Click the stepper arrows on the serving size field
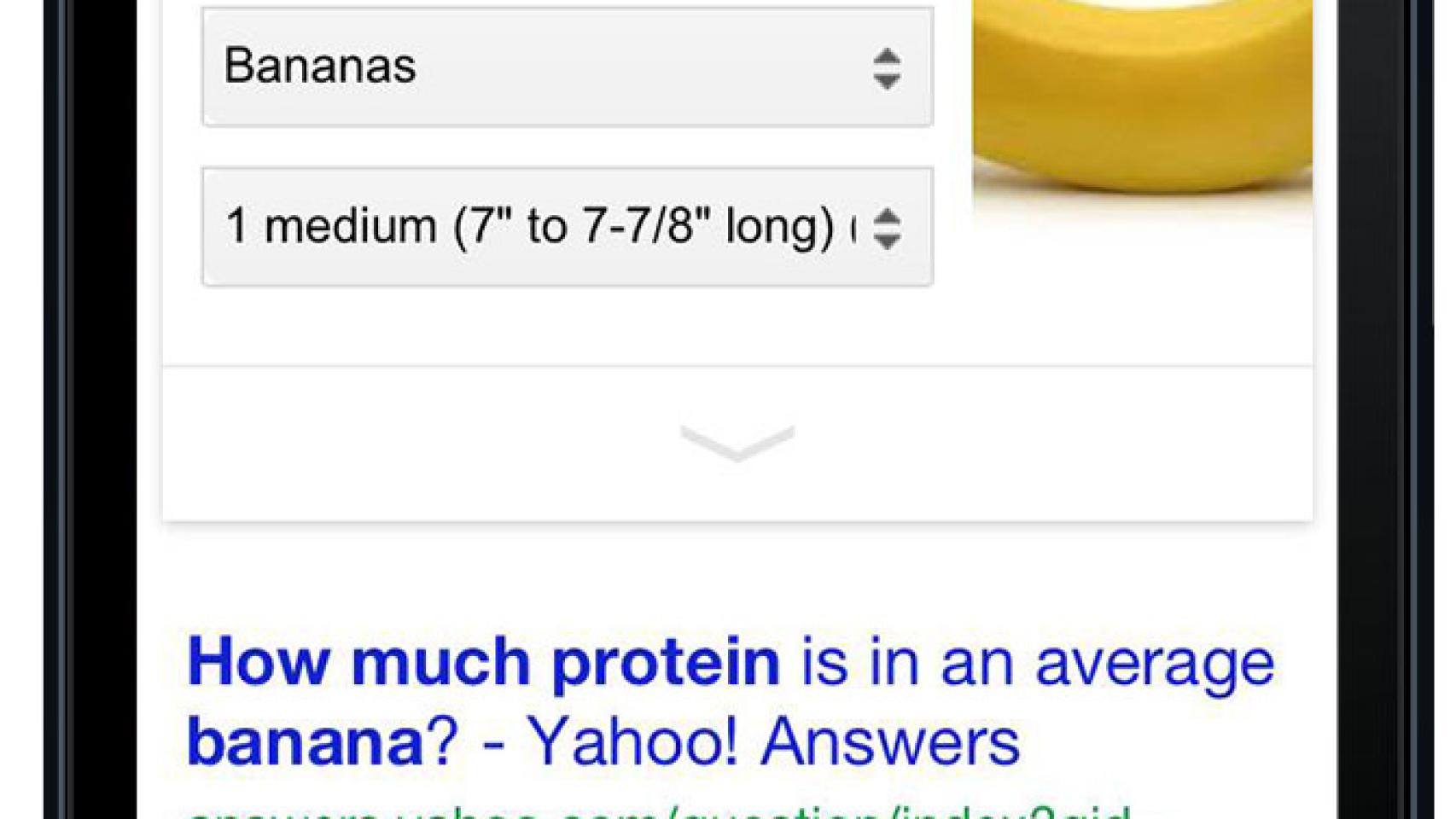1456x819 pixels. pos(888,229)
